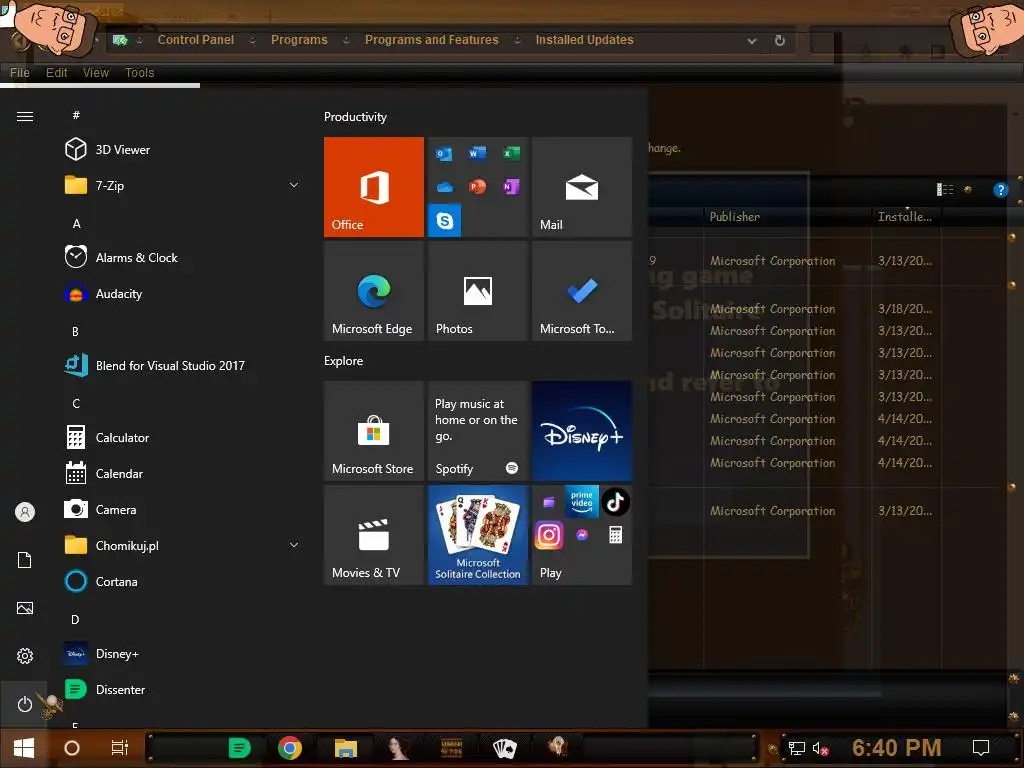Click the C letter header in the app list
Image resolution: width=1024 pixels, height=768 pixels.
click(76, 404)
